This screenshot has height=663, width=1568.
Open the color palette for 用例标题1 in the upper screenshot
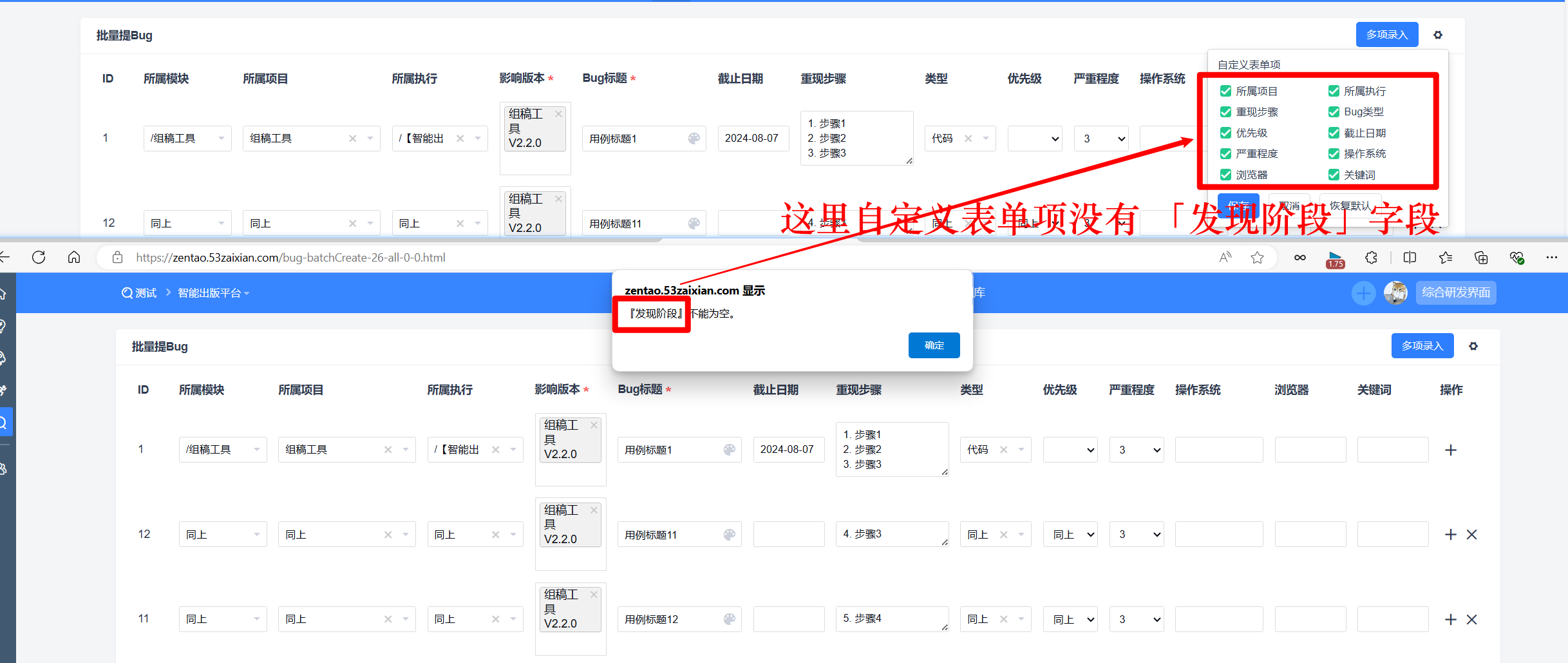pyautogui.click(x=694, y=139)
